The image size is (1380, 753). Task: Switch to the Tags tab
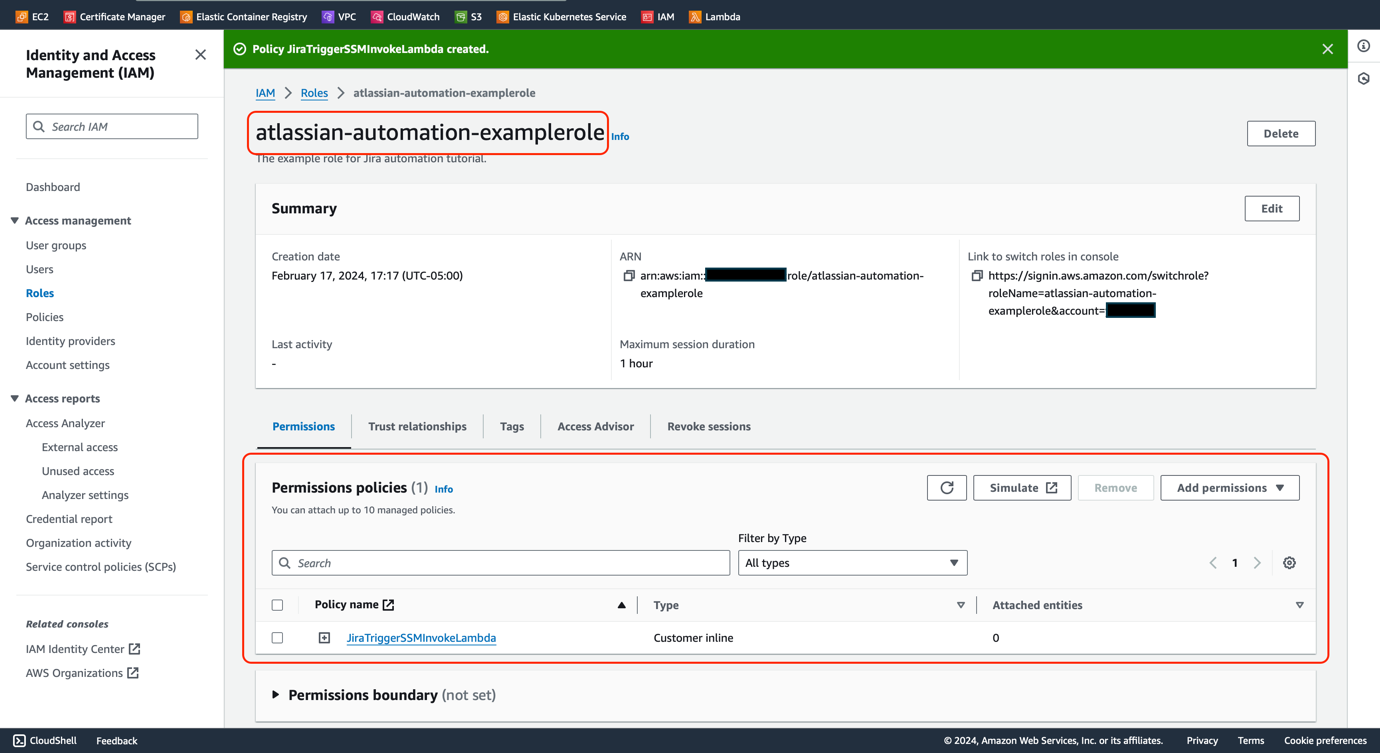[x=512, y=427]
